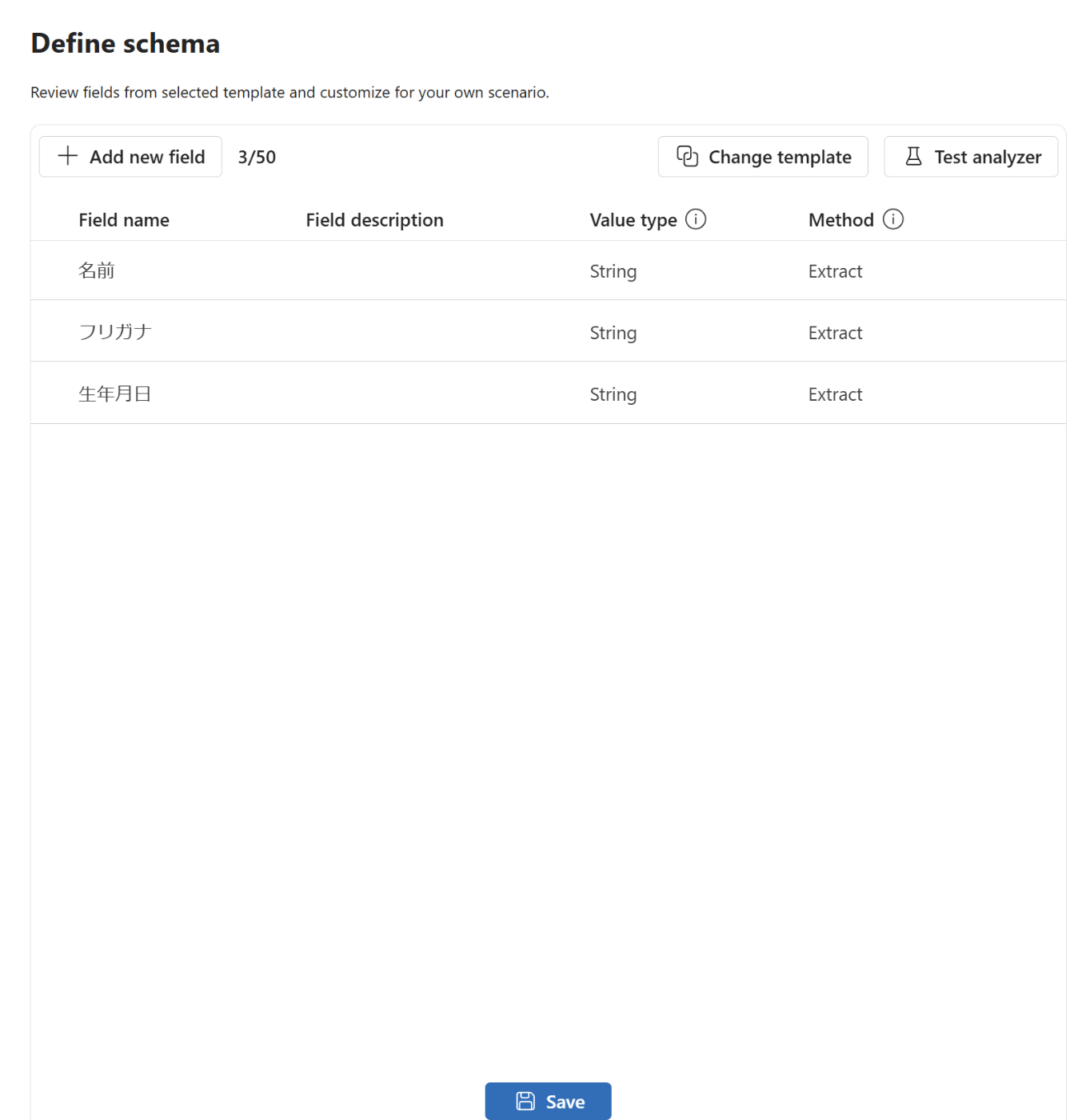This screenshot has width=1070, height=1120.
Task: Click the Field description column header
Action: pyautogui.click(x=374, y=220)
